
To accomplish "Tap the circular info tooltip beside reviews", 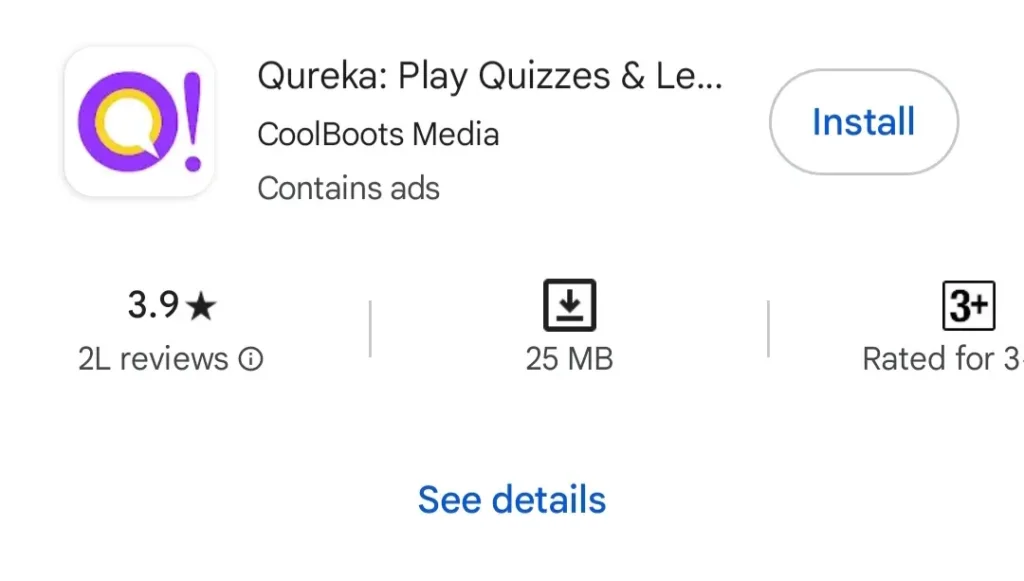I will click(253, 359).
